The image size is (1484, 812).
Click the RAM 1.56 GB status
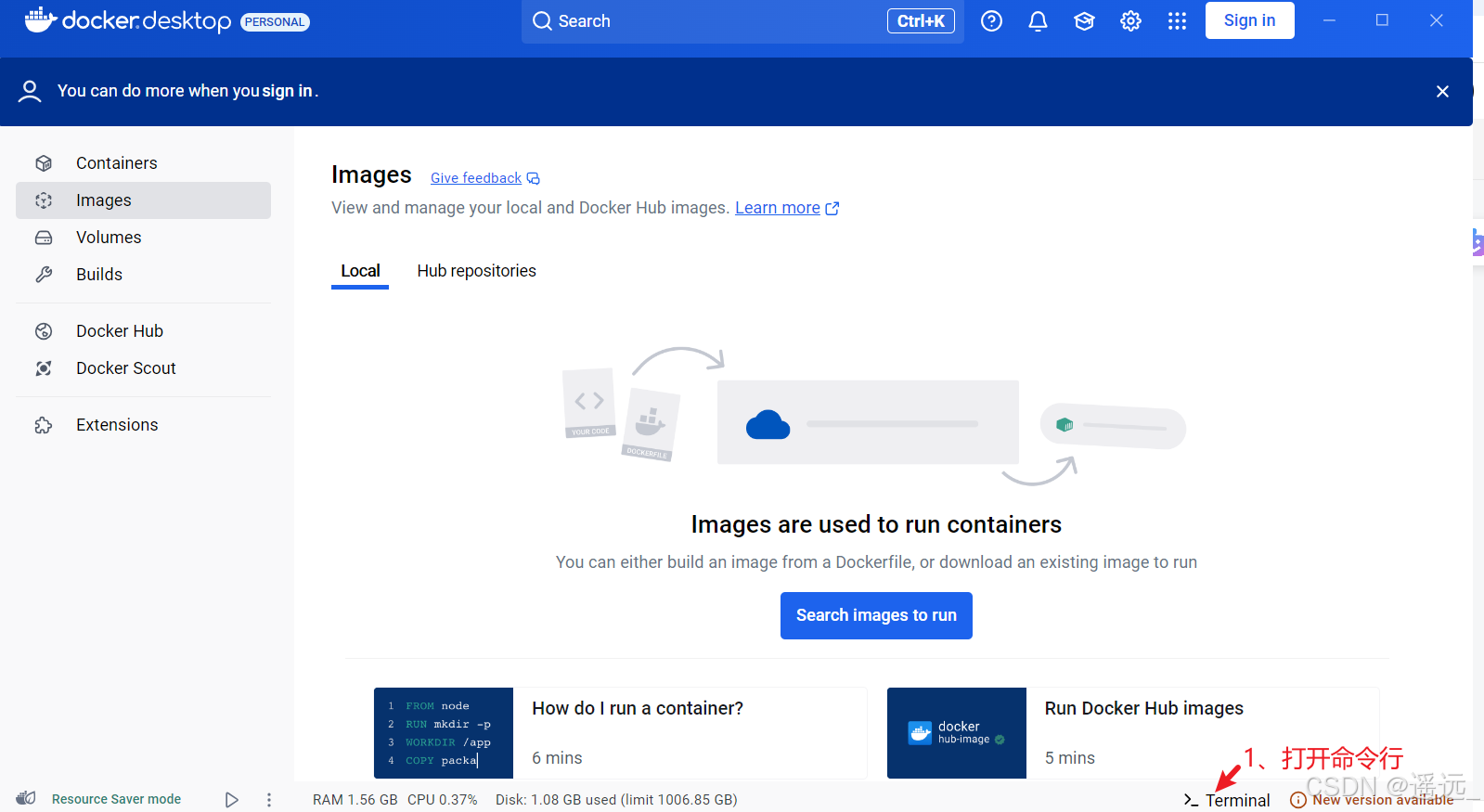(355, 800)
